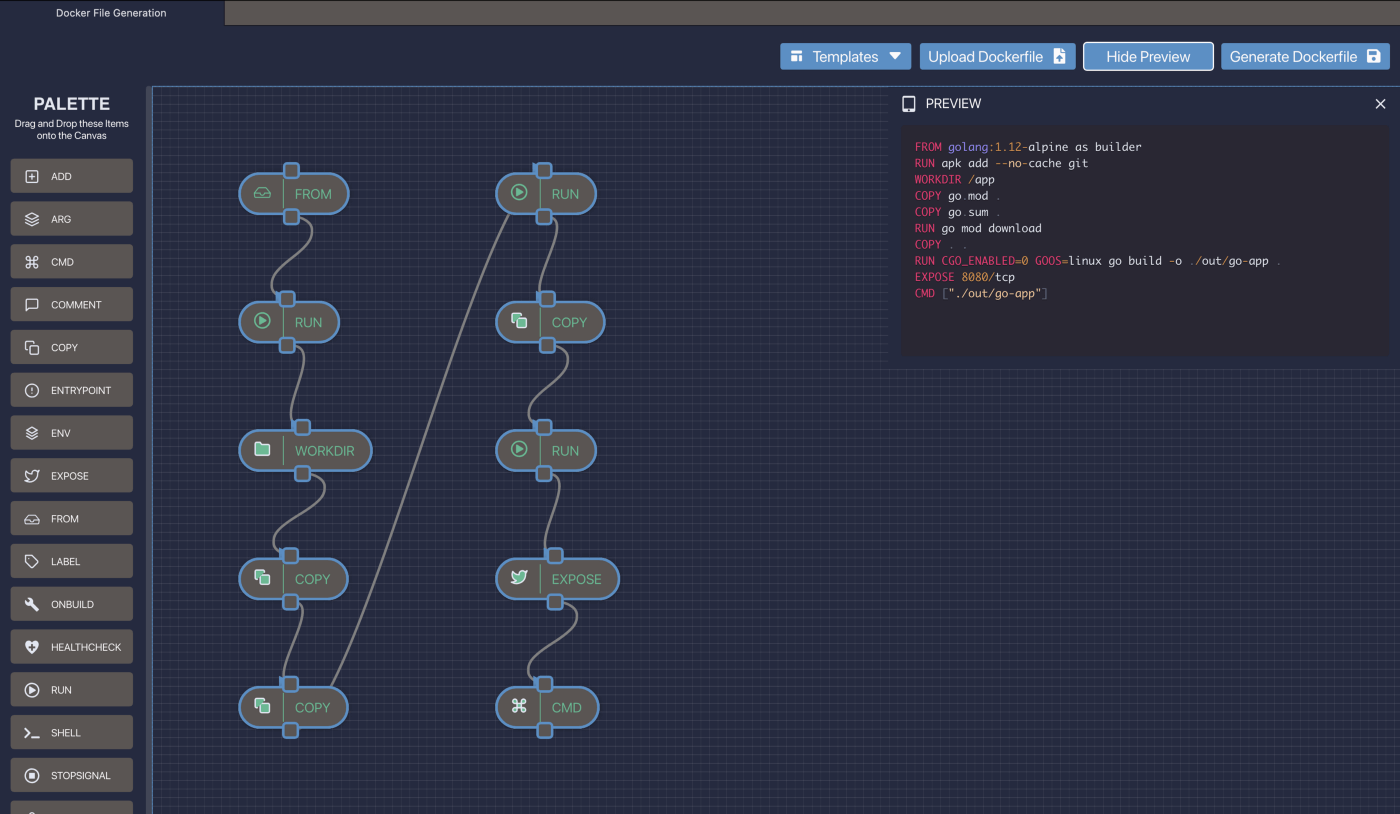This screenshot has width=1400, height=814.
Task: Click the Upload Dockerfile button
Action: (998, 57)
